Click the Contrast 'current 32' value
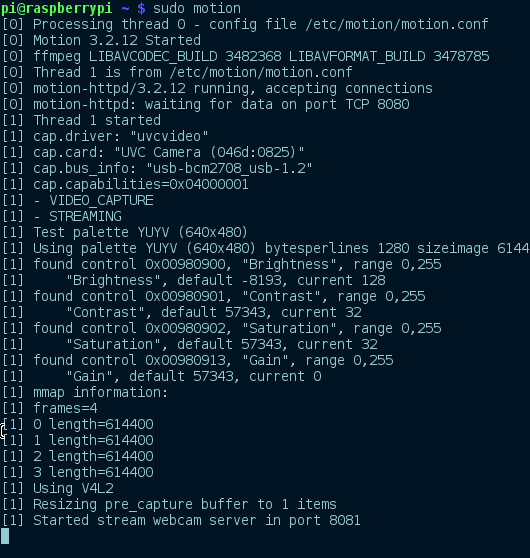 pyautogui.click(x=321, y=312)
